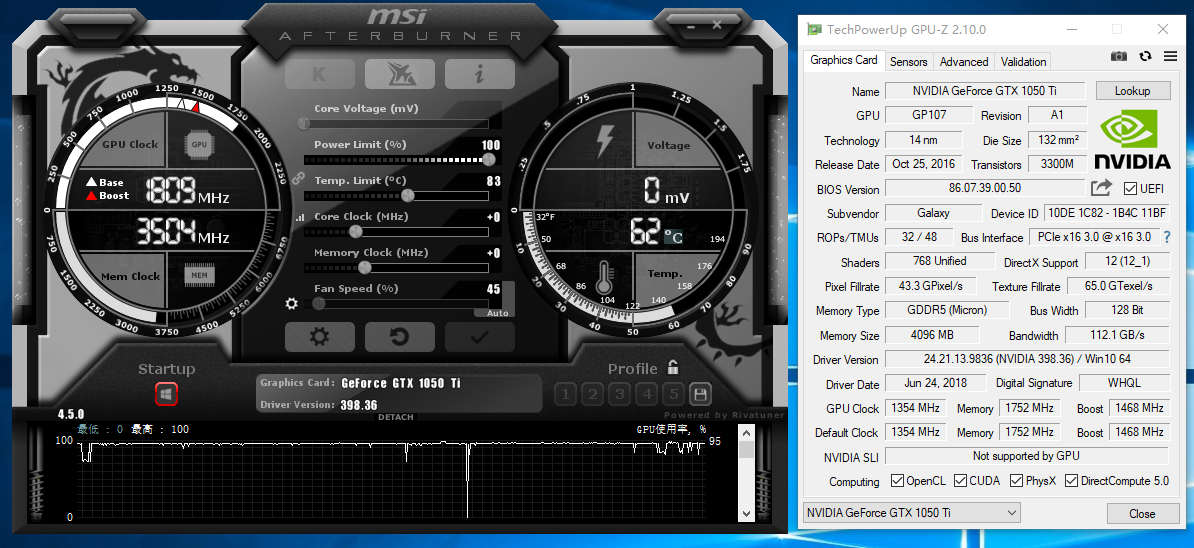The image size is (1194, 548).
Task: Toggle the OpenCL checkbox
Action: [897, 481]
